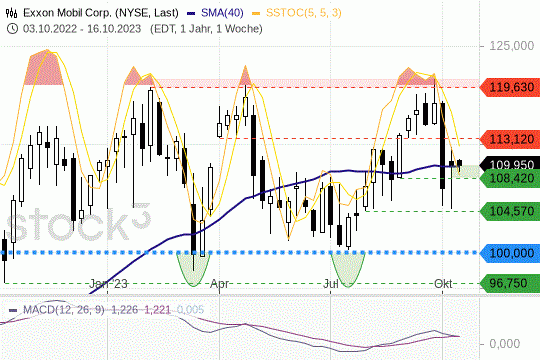Click the green 104,570 support price tag
The height and width of the screenshot is (360, 540).
click(x=509, y=211)
